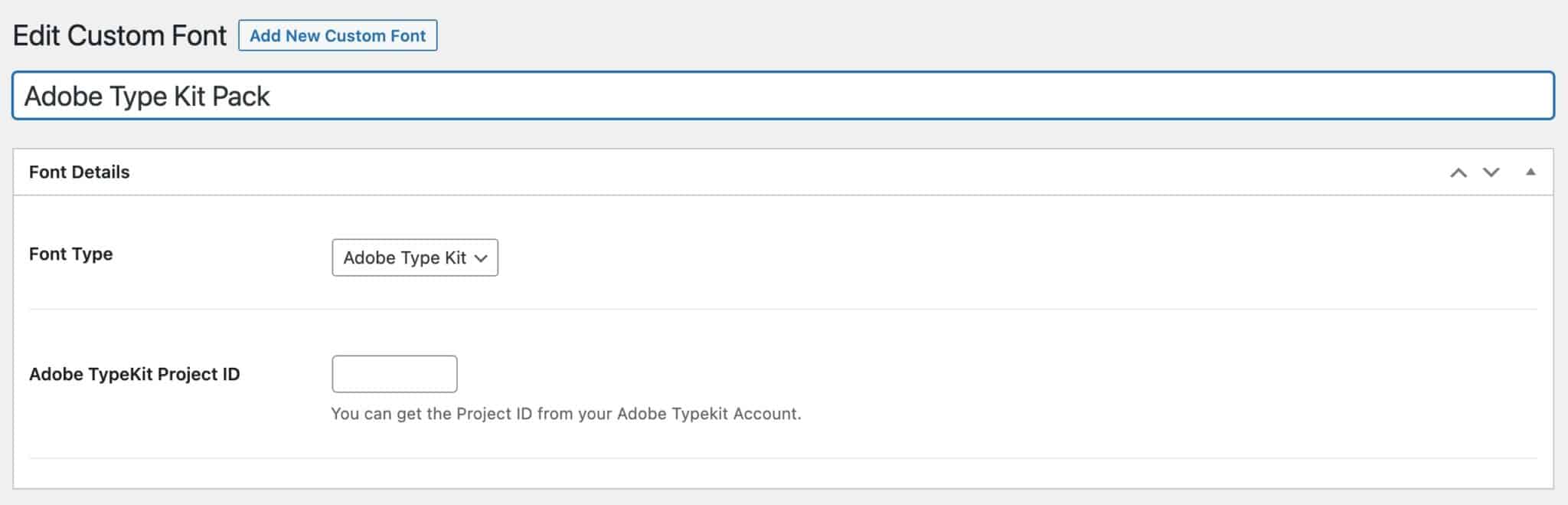Open the Font Type dropdown
Screen dimensions: 1568x505
click(413, 257)
